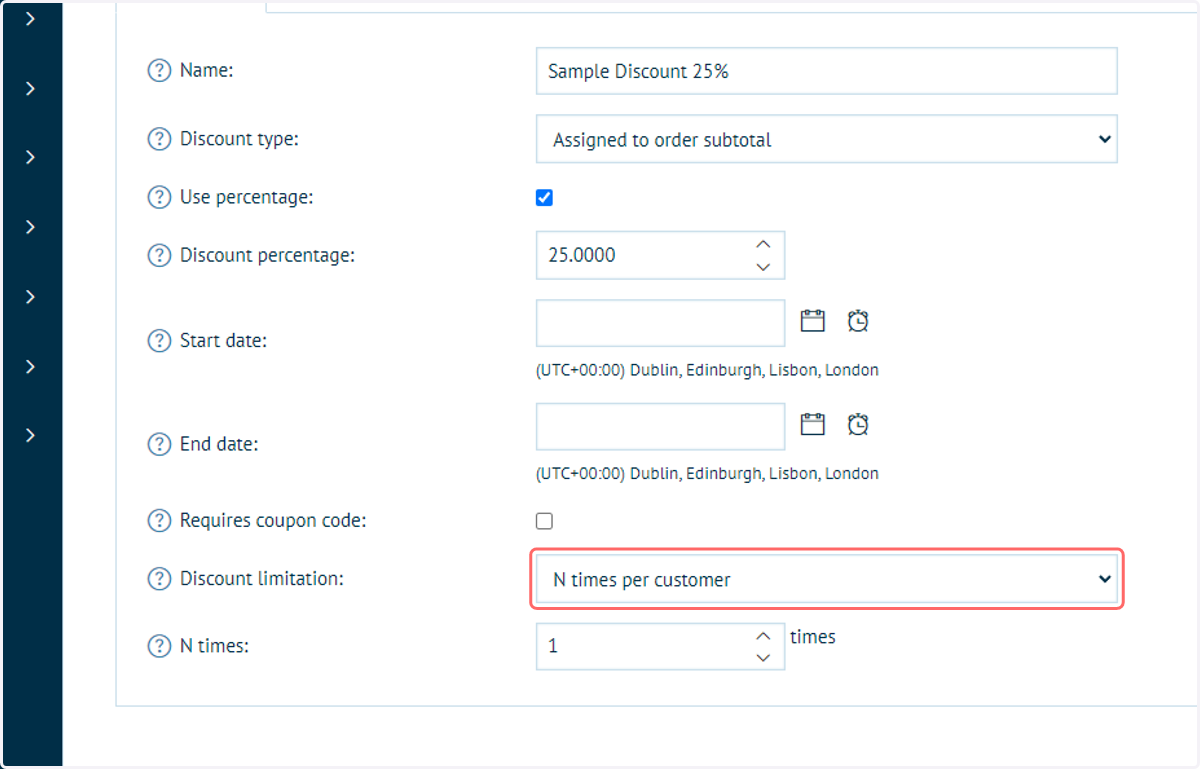
Task: Click the help icon beside Start date
Action: tap(159, 340)
